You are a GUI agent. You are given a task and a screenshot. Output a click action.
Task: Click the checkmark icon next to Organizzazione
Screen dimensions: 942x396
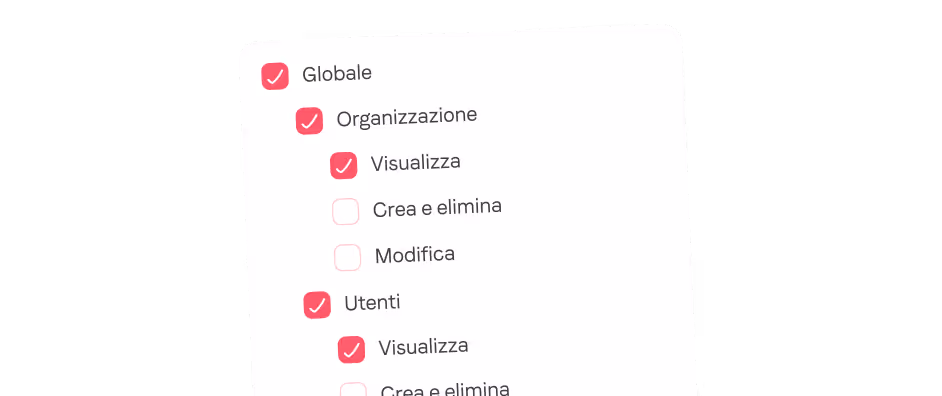click(309, 121)
